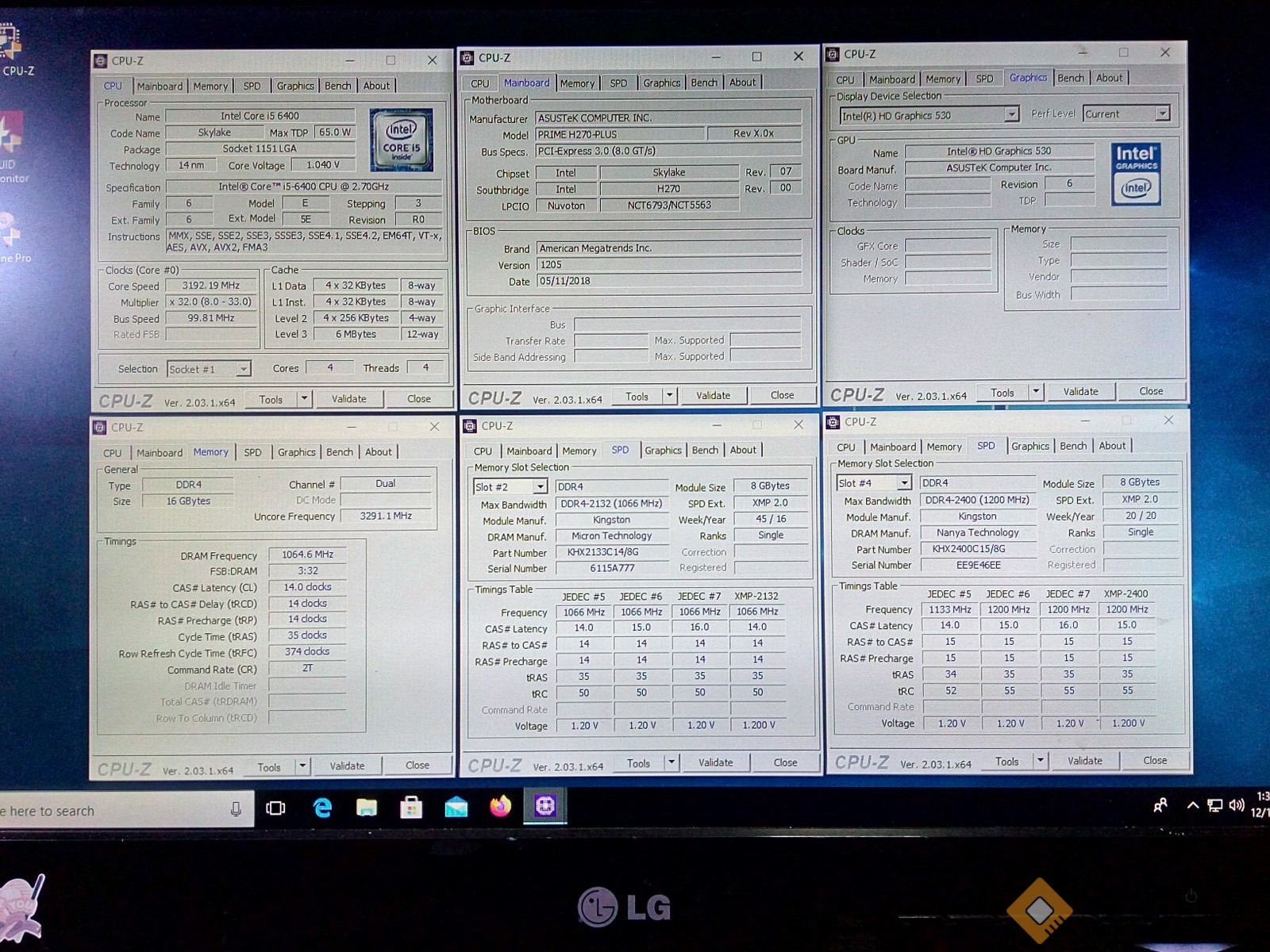
Task: Click Close in Slot #2 SPD window
Action: 785,762
